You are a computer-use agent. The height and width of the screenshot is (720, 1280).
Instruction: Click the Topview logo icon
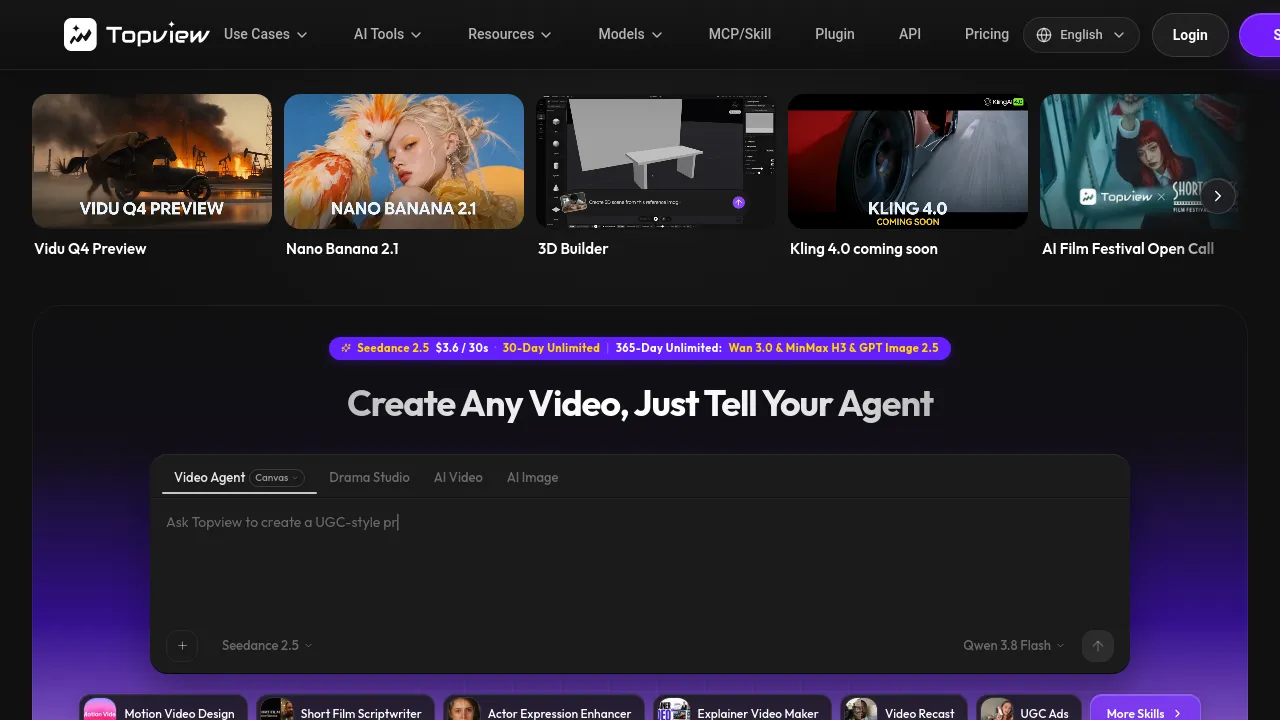click(80, 34)
